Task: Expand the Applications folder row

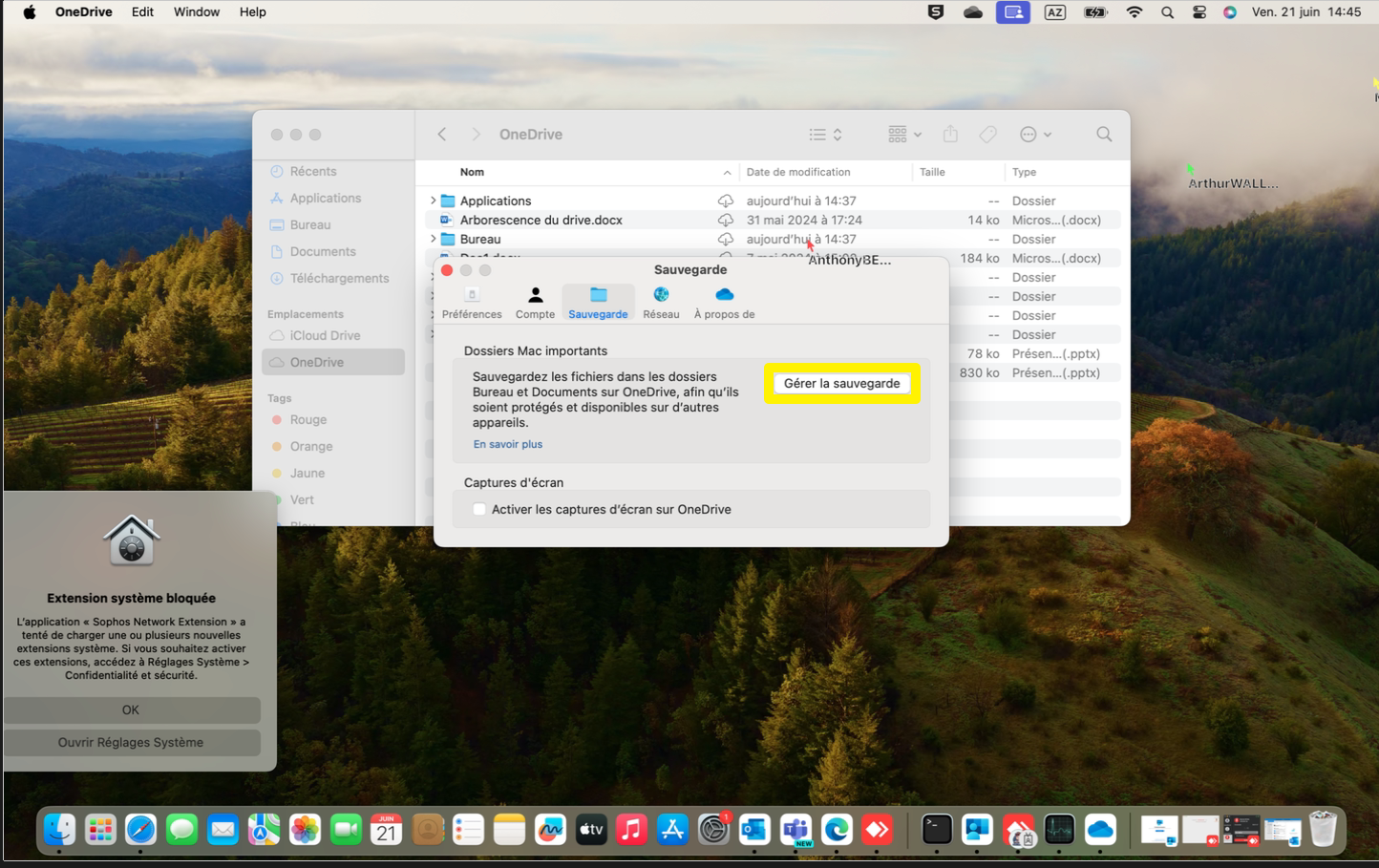Action: click(x=433, y=201)
